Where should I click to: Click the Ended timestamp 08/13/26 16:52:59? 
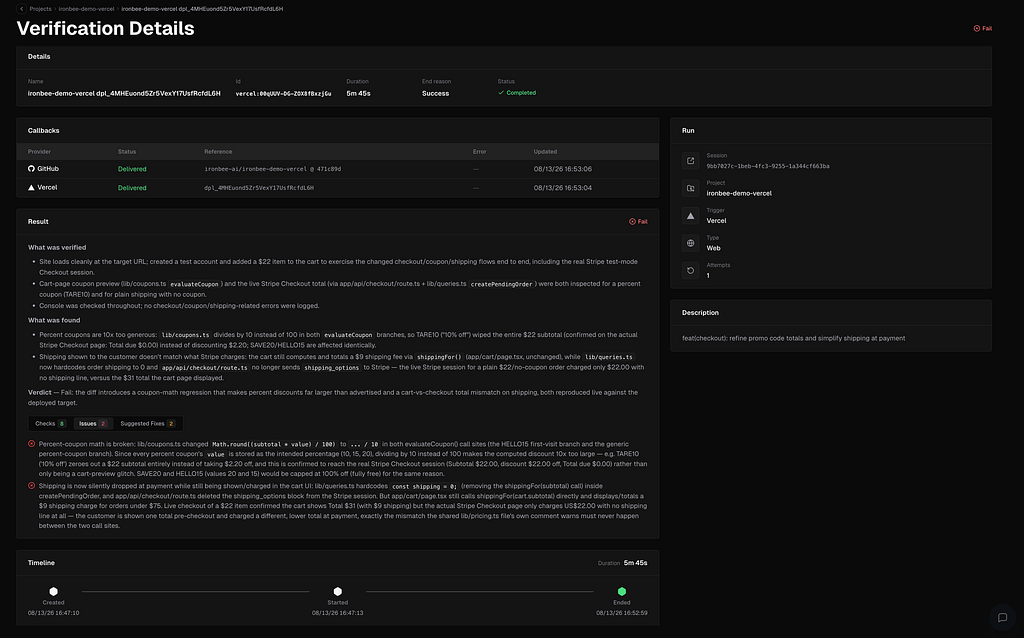click(622, 613)
